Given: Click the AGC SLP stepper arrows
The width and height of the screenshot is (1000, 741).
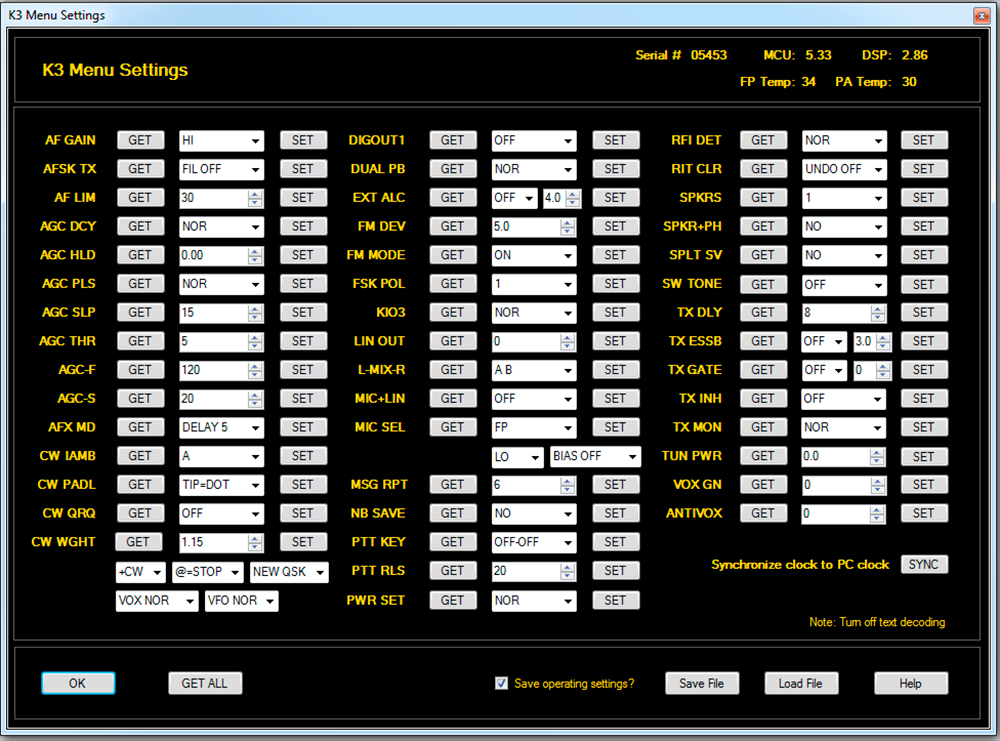Looking at the screenshot, I should [255, 313].
